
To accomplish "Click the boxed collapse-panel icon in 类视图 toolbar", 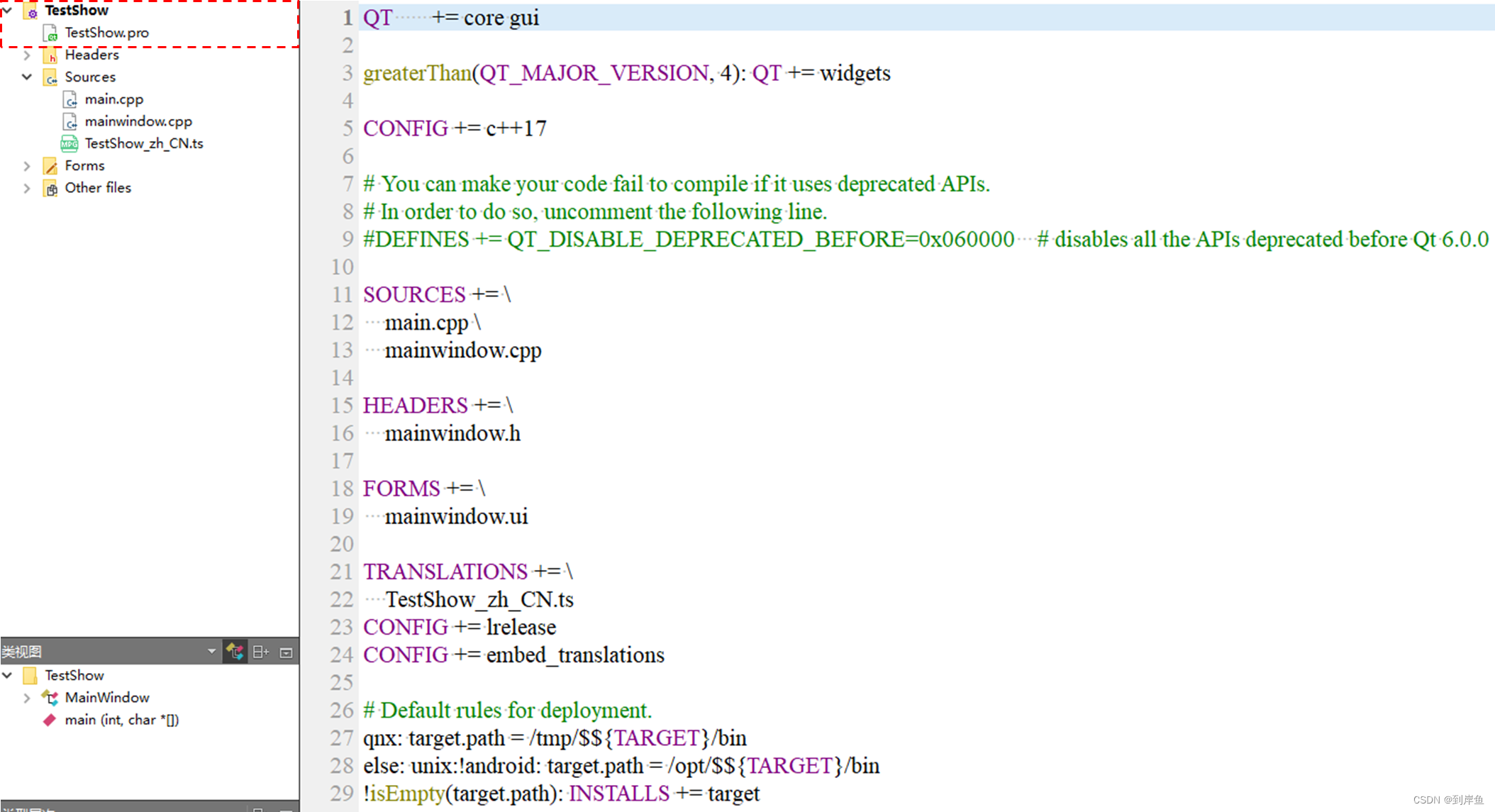I will point(286,652).
